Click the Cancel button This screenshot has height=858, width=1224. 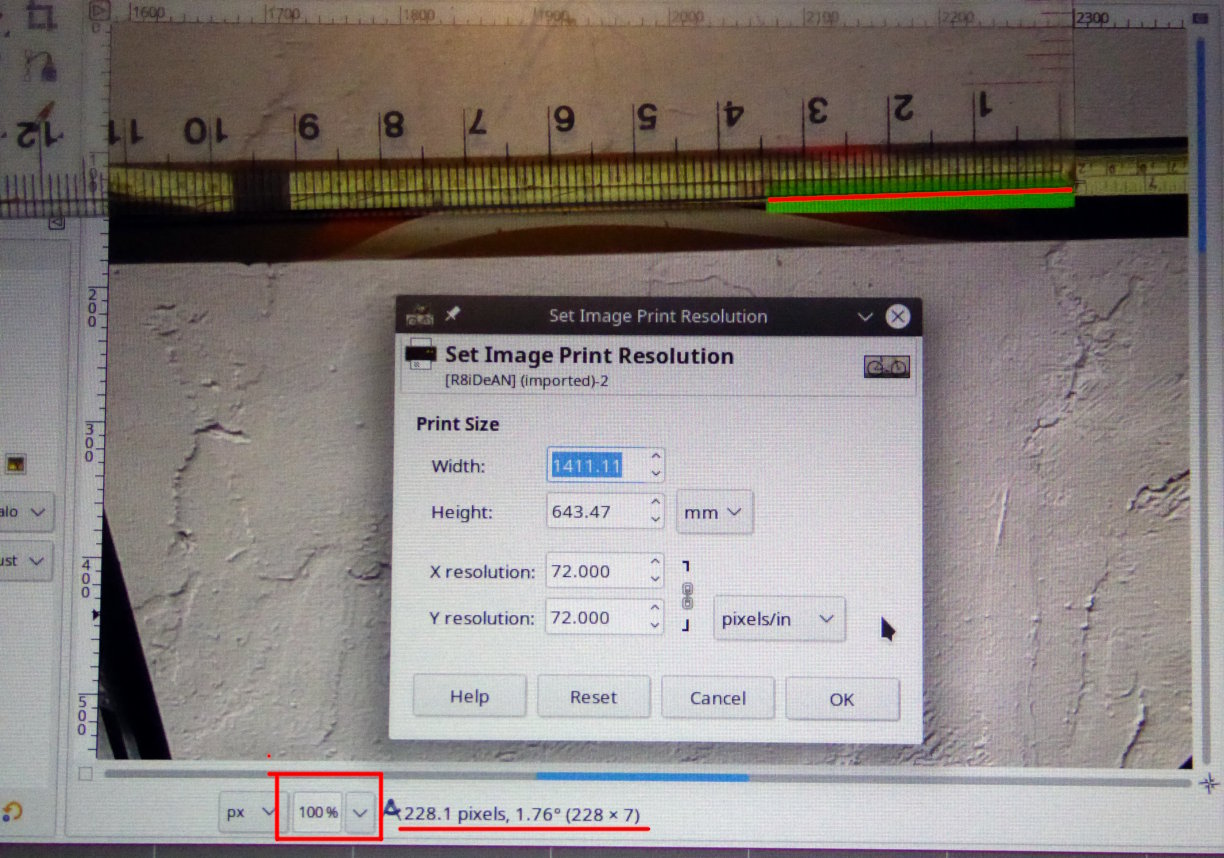pos(717,698)
